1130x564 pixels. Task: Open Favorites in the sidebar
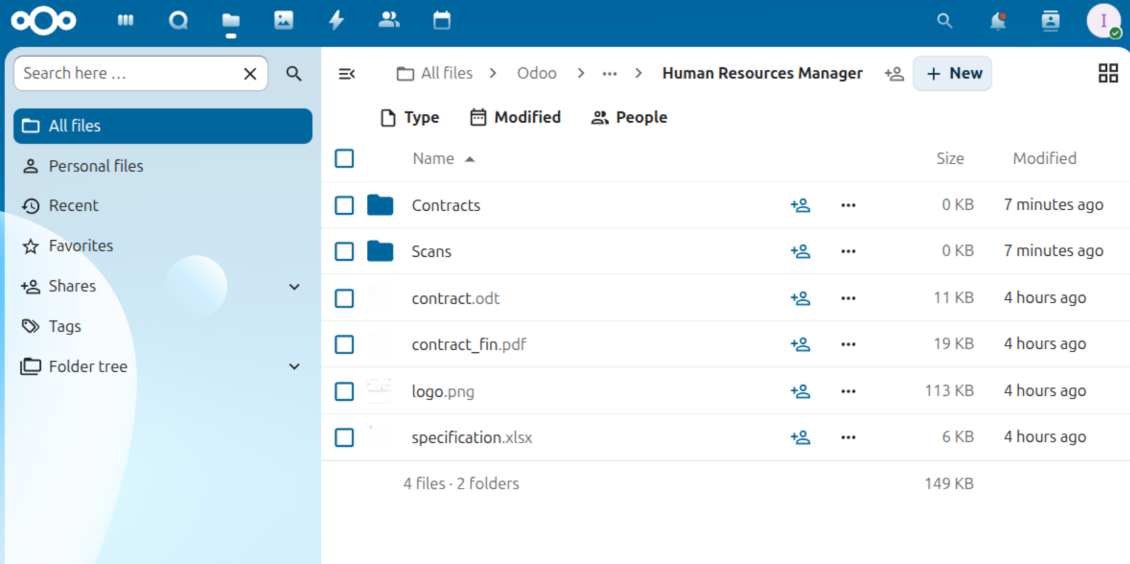80,245
